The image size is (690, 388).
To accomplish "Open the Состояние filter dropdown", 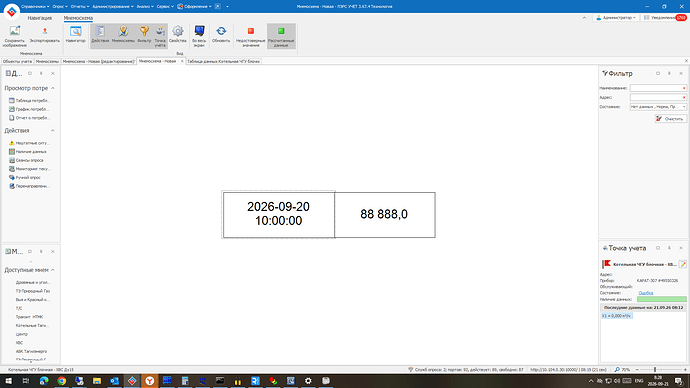I will (x=658, y=107).
